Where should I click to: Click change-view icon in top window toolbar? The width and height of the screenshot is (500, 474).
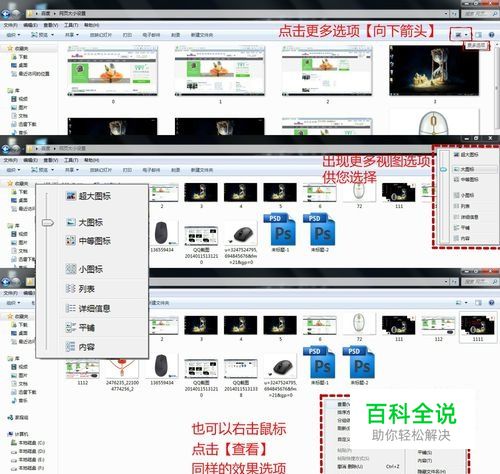click(458, 35)
